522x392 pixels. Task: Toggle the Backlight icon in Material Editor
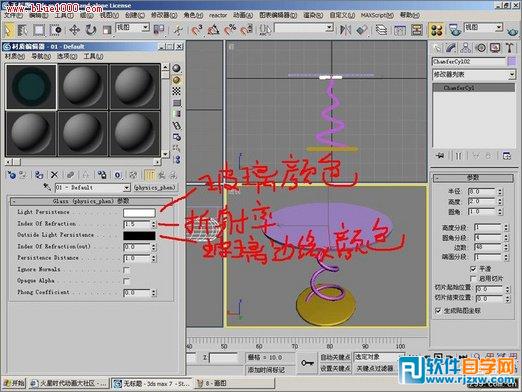[177, 80]
